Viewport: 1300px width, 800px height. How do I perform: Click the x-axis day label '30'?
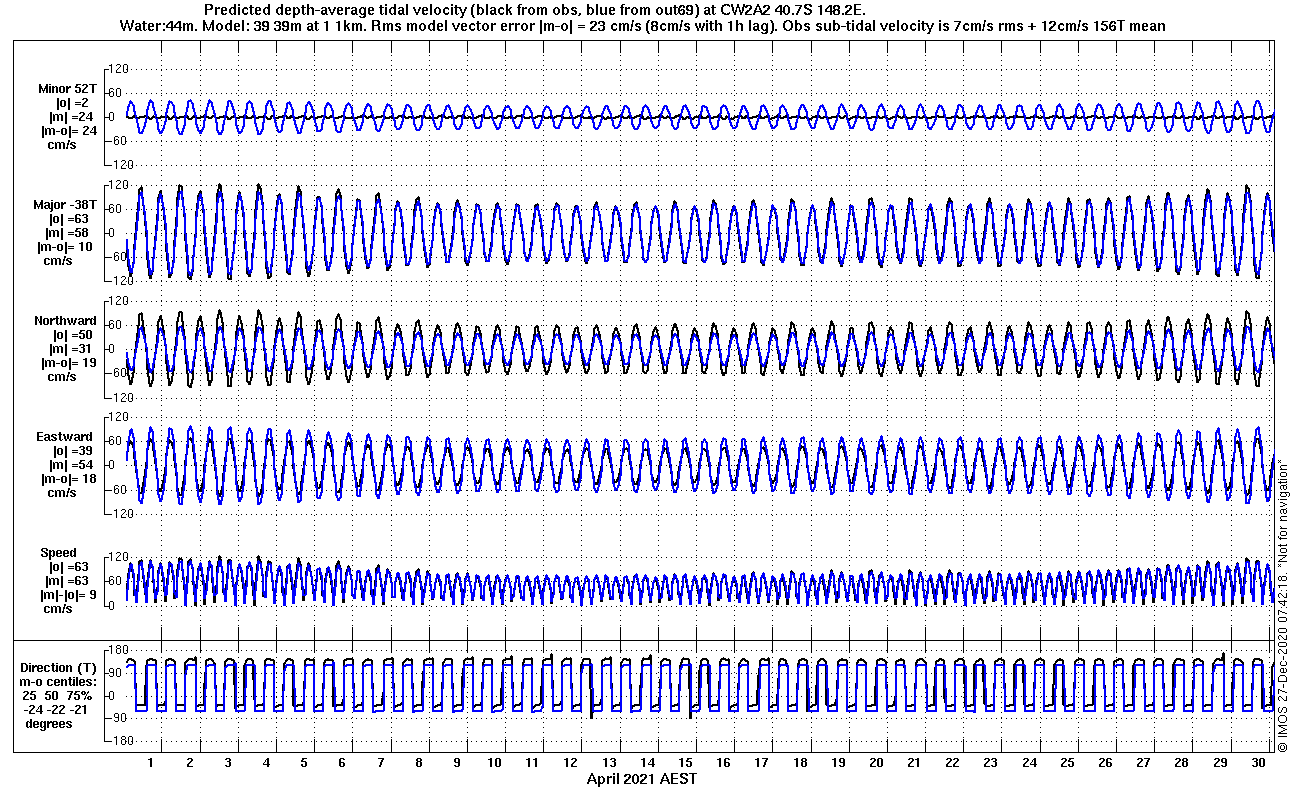click(1258, 763)
